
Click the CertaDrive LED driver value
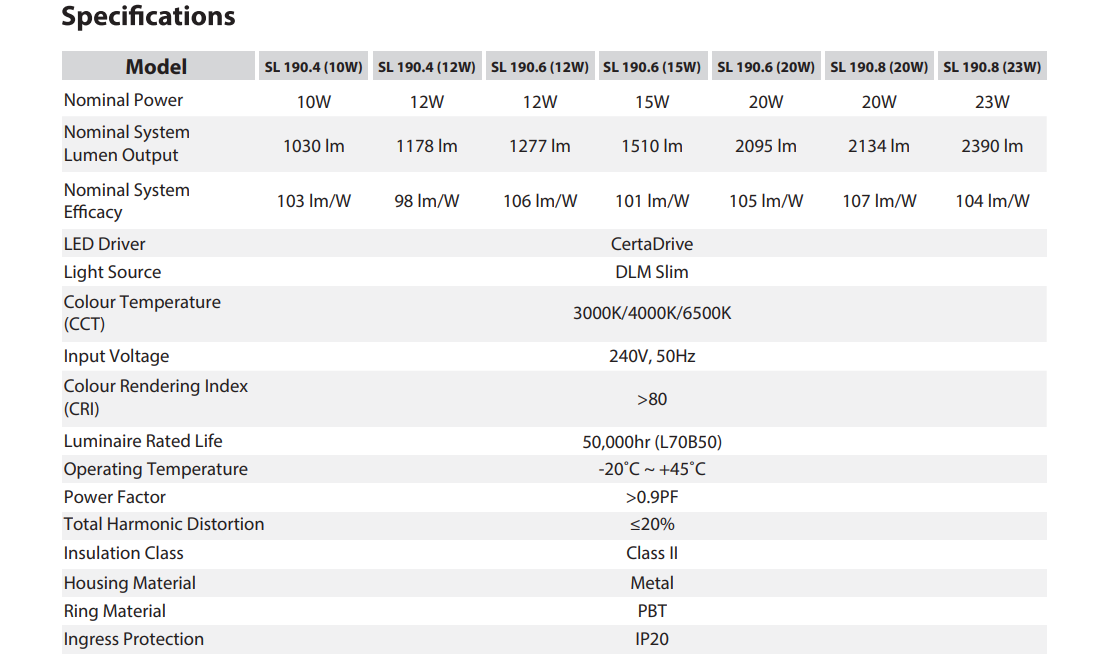[652, 244]
